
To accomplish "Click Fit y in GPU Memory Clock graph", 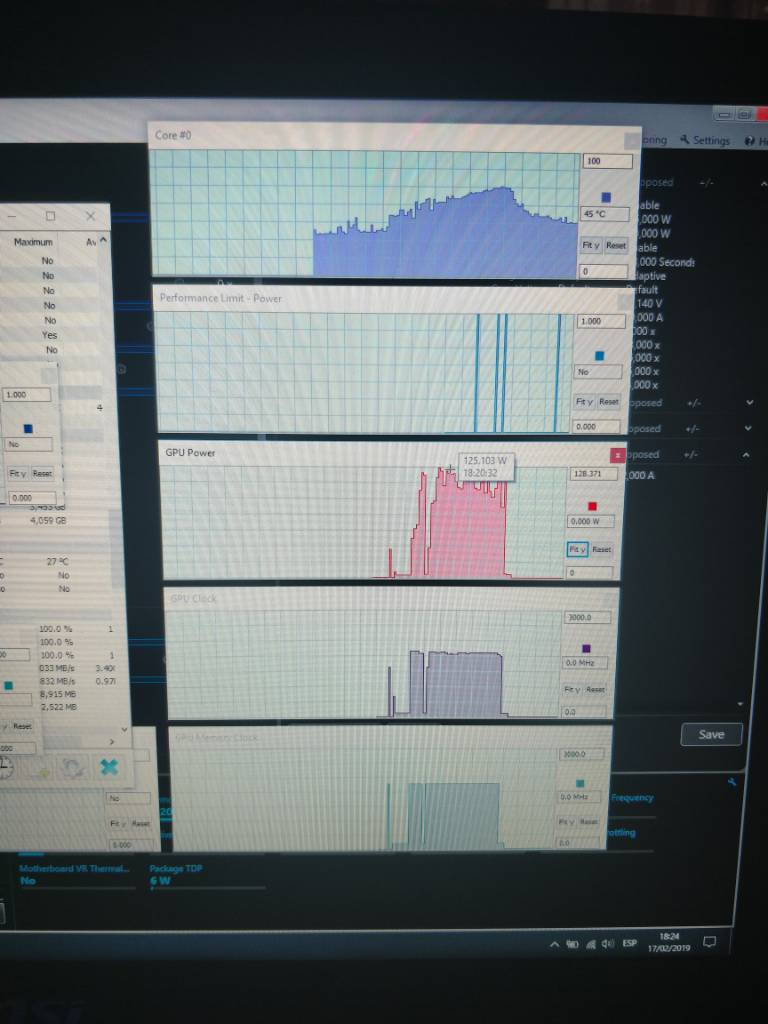I will (x=566, y=822).
